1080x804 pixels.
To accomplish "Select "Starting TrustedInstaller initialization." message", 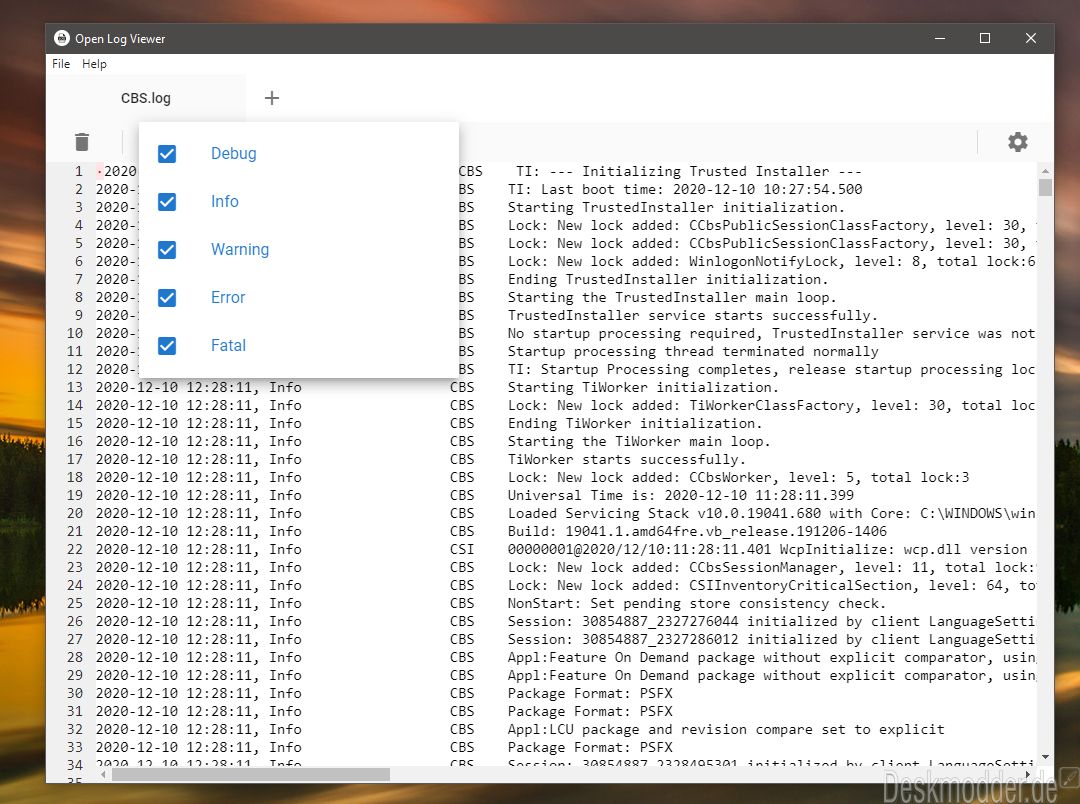I will point(676,207).
